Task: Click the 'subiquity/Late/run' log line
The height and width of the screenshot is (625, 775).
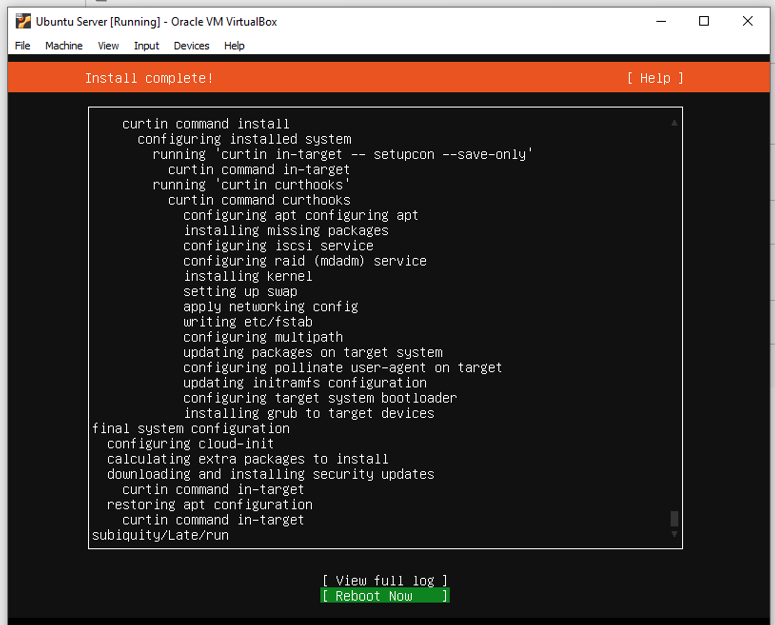Action: tap(160, 535)
